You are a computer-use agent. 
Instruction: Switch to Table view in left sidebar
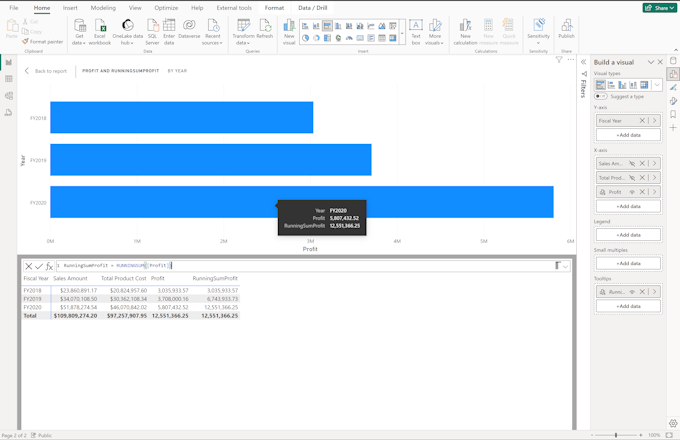(9, 79)
